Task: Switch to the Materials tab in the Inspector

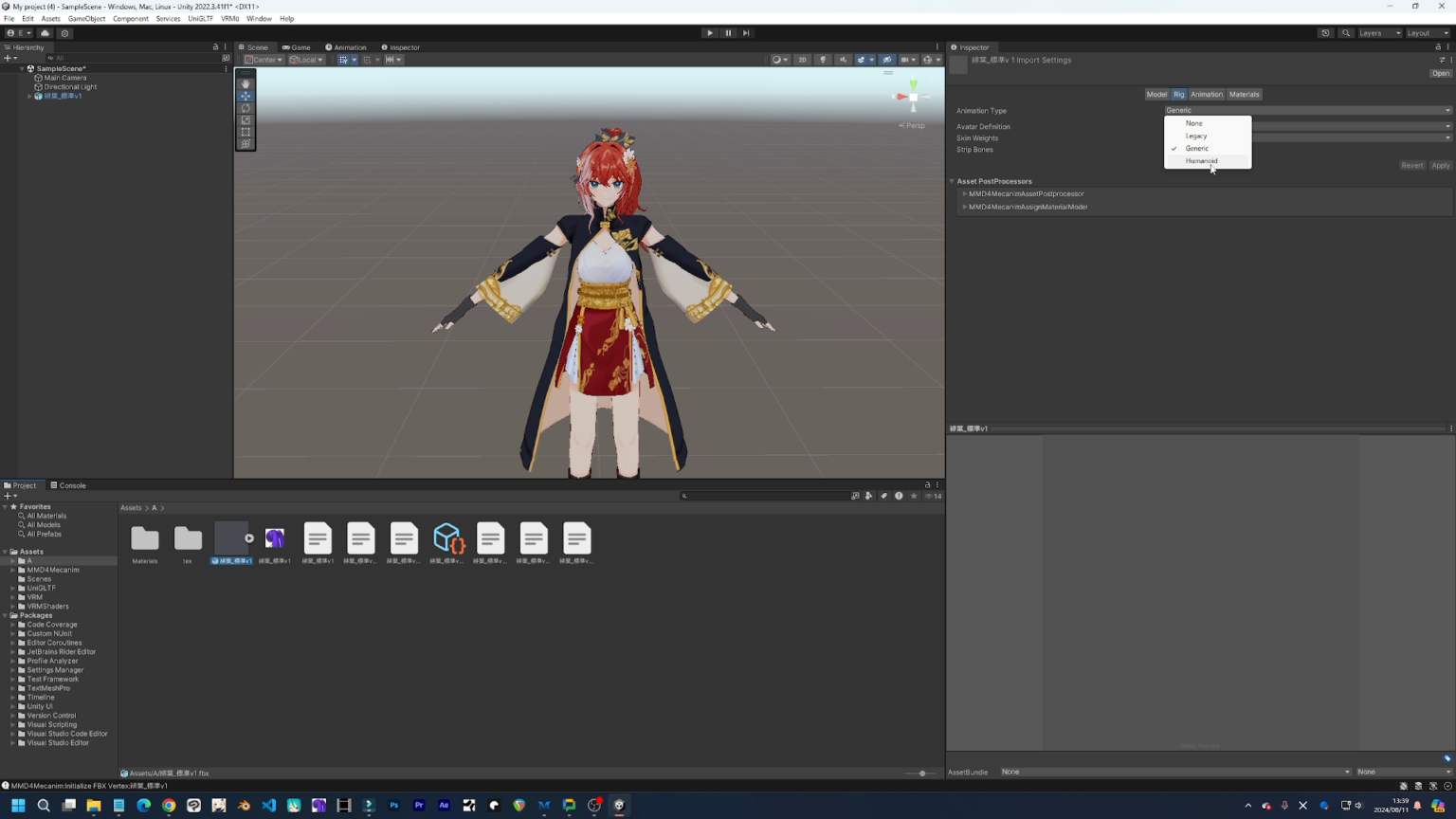Action: pyautogui.click(x=1245, y=94)
